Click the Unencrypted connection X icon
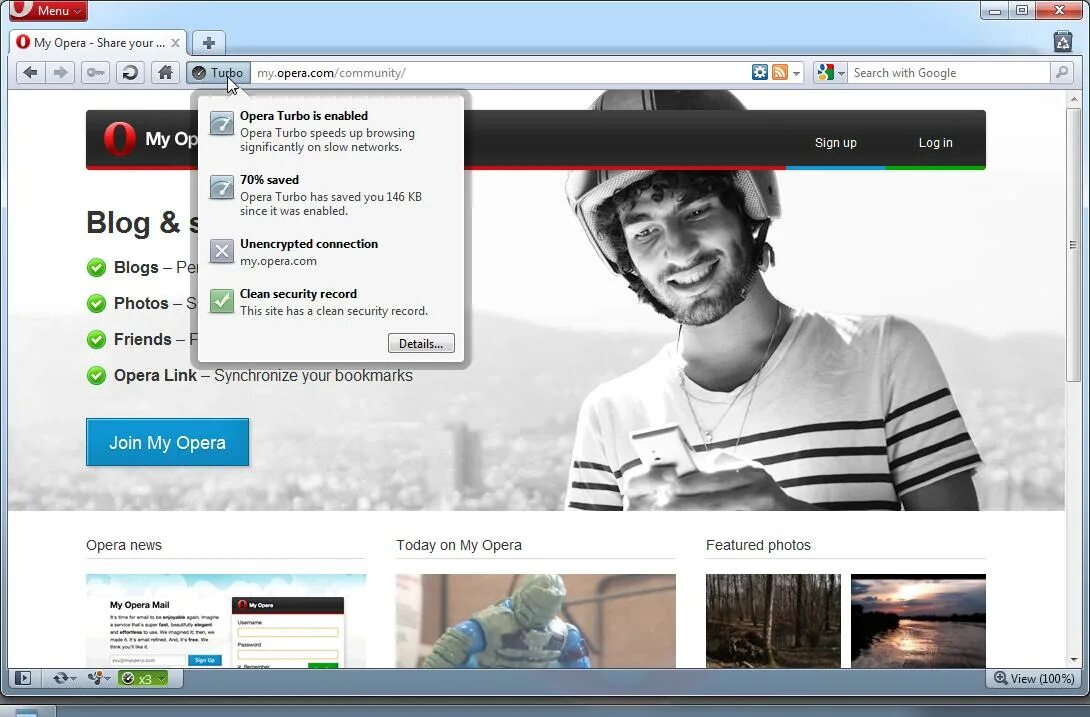The height and width of the screenshot is (717, 1090). coord(222,251)
